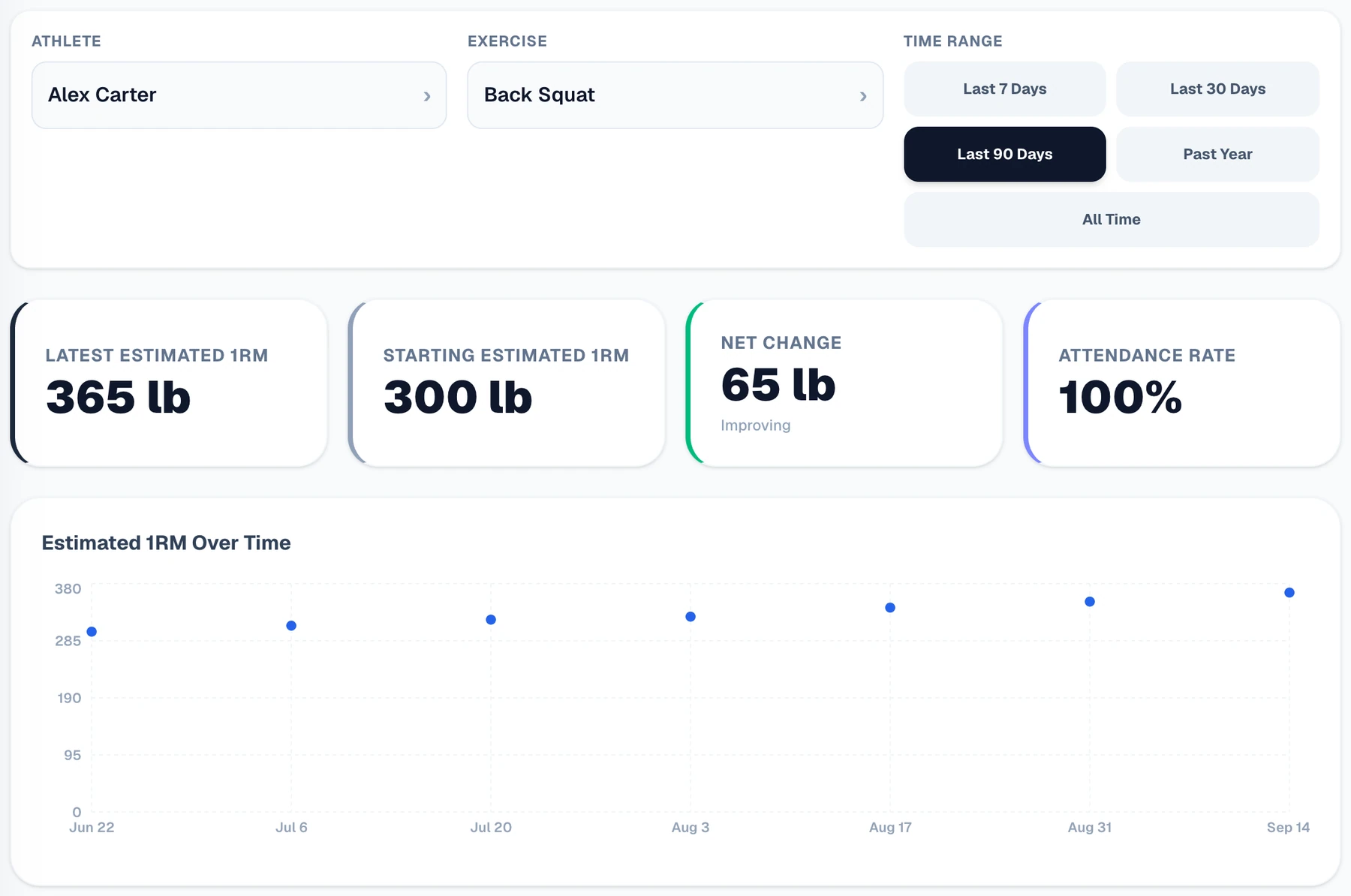Click the Aug 31 data point
The image size is (1351, 896).
click(x=1090, y=602)
